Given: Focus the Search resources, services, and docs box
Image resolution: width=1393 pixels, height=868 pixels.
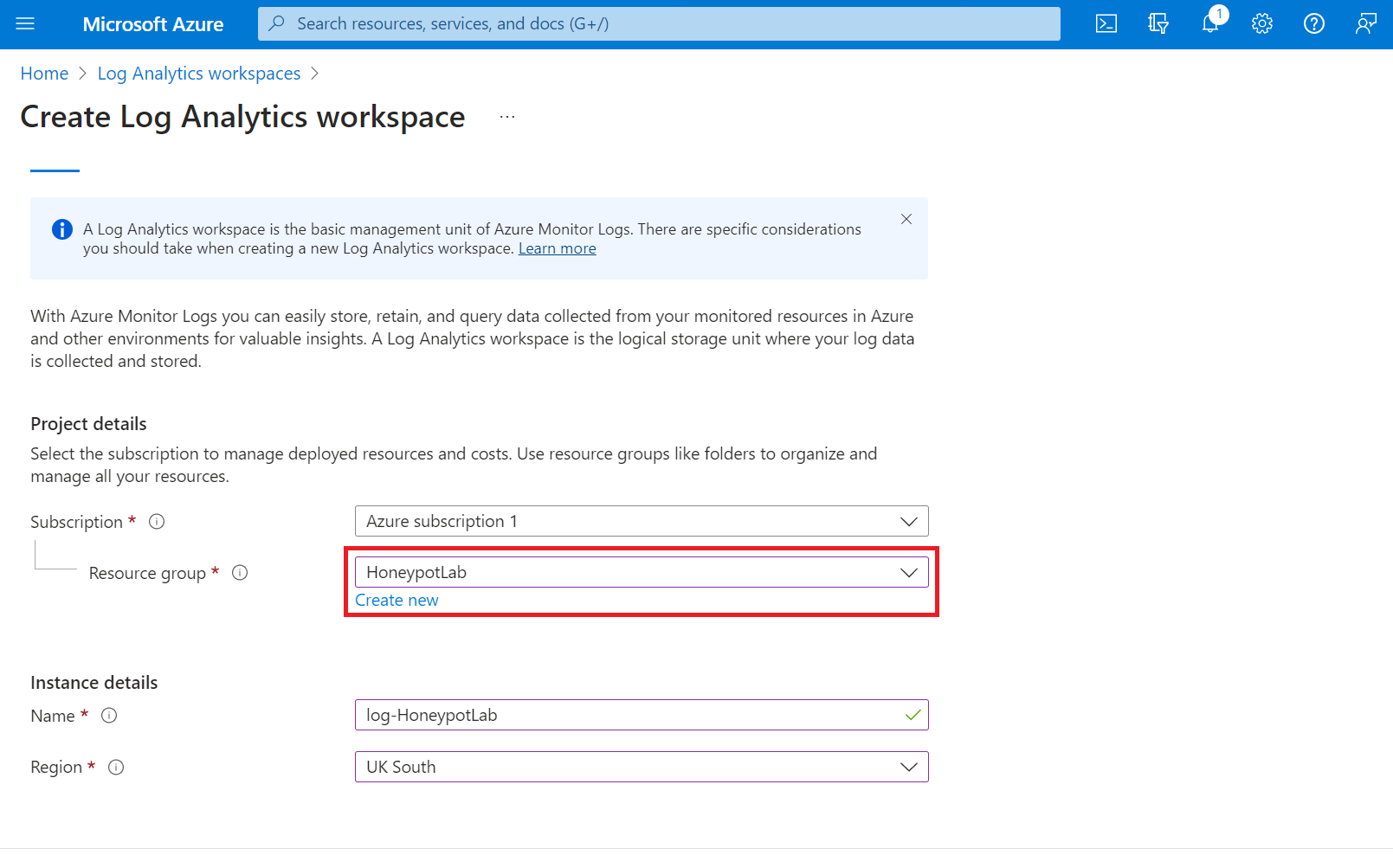Looking at the screenshot, I should coord(659,23).
